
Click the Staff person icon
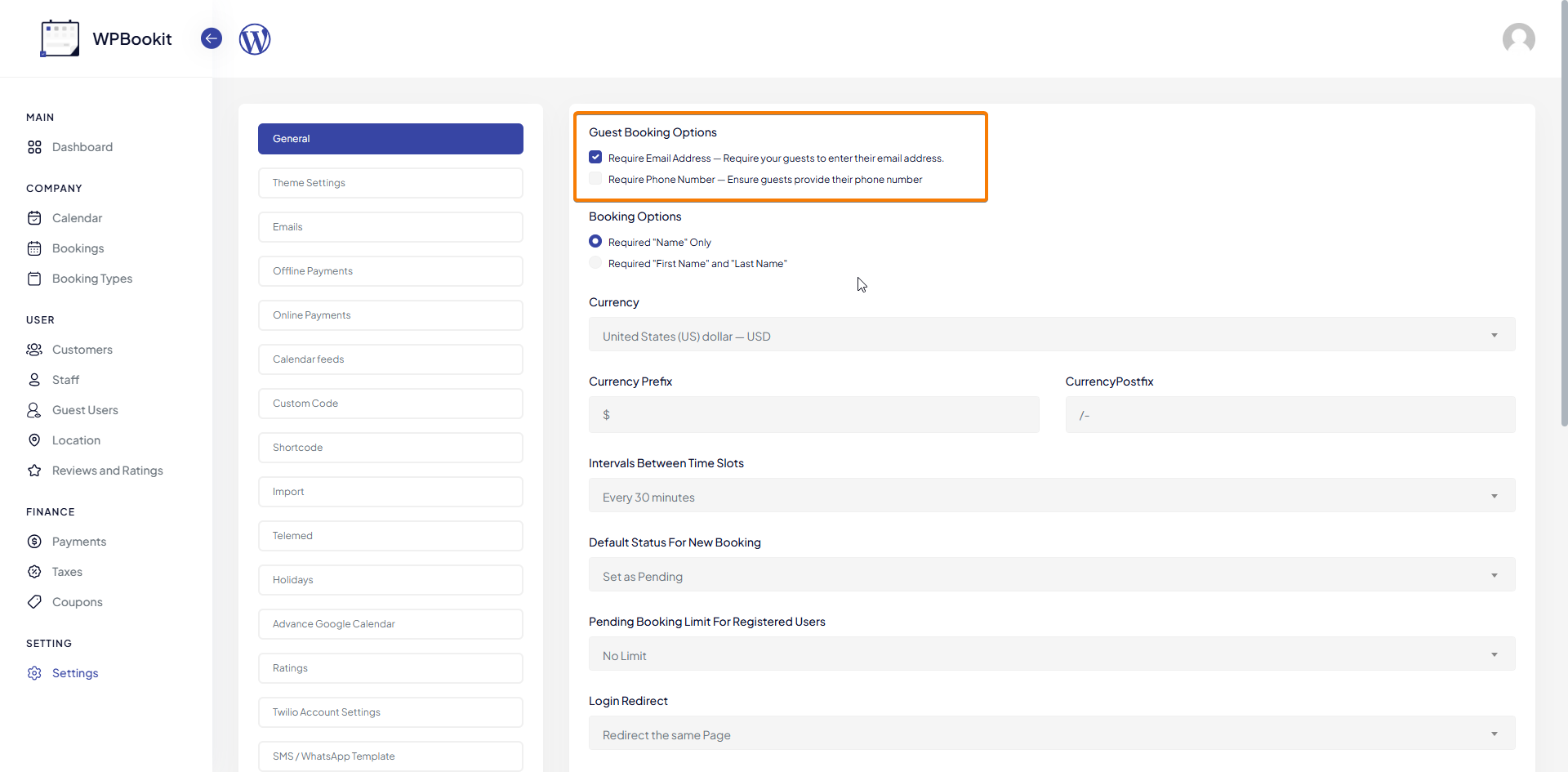(x=34, y=380)
